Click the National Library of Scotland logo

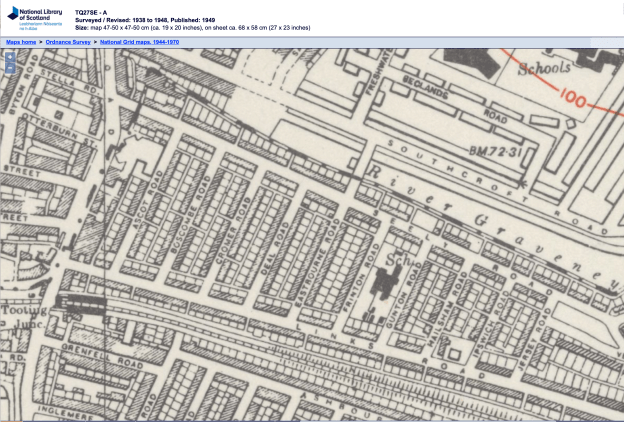[x=33, y=17]
